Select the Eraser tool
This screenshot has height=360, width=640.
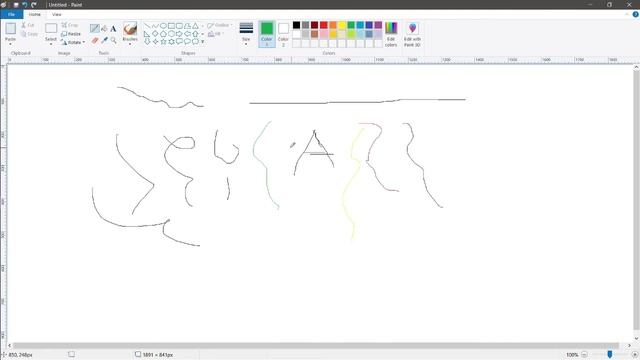click(x=95, y=40)
